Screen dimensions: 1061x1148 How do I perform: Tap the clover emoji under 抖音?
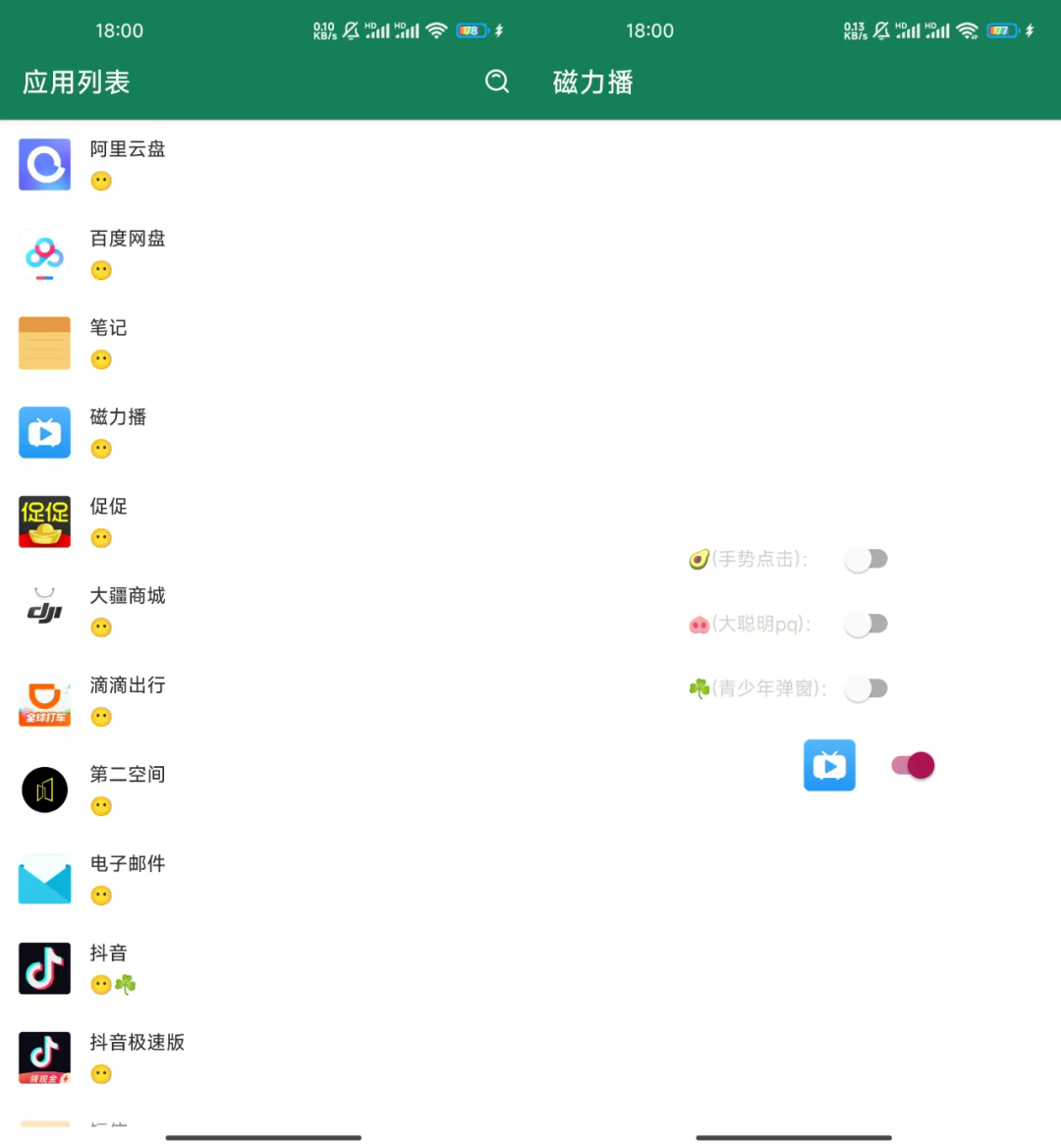125,985
